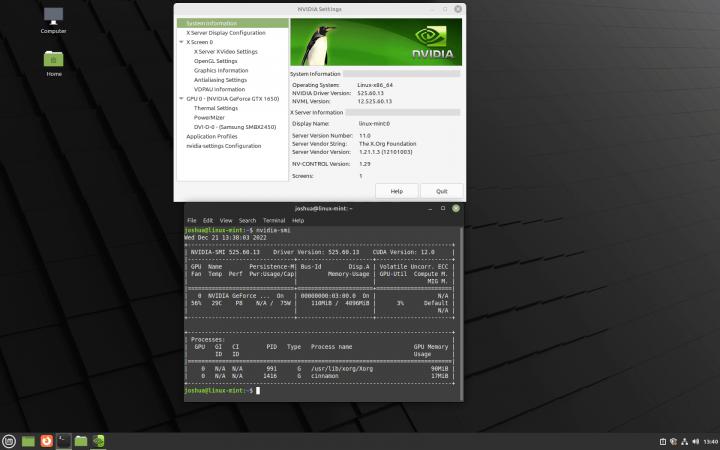This screenshot has width=720, height=450.
Task: Collapse the GPU 0 GeForce GTX 1650 node
Action: pyautogui.click(x=182, y=99)
